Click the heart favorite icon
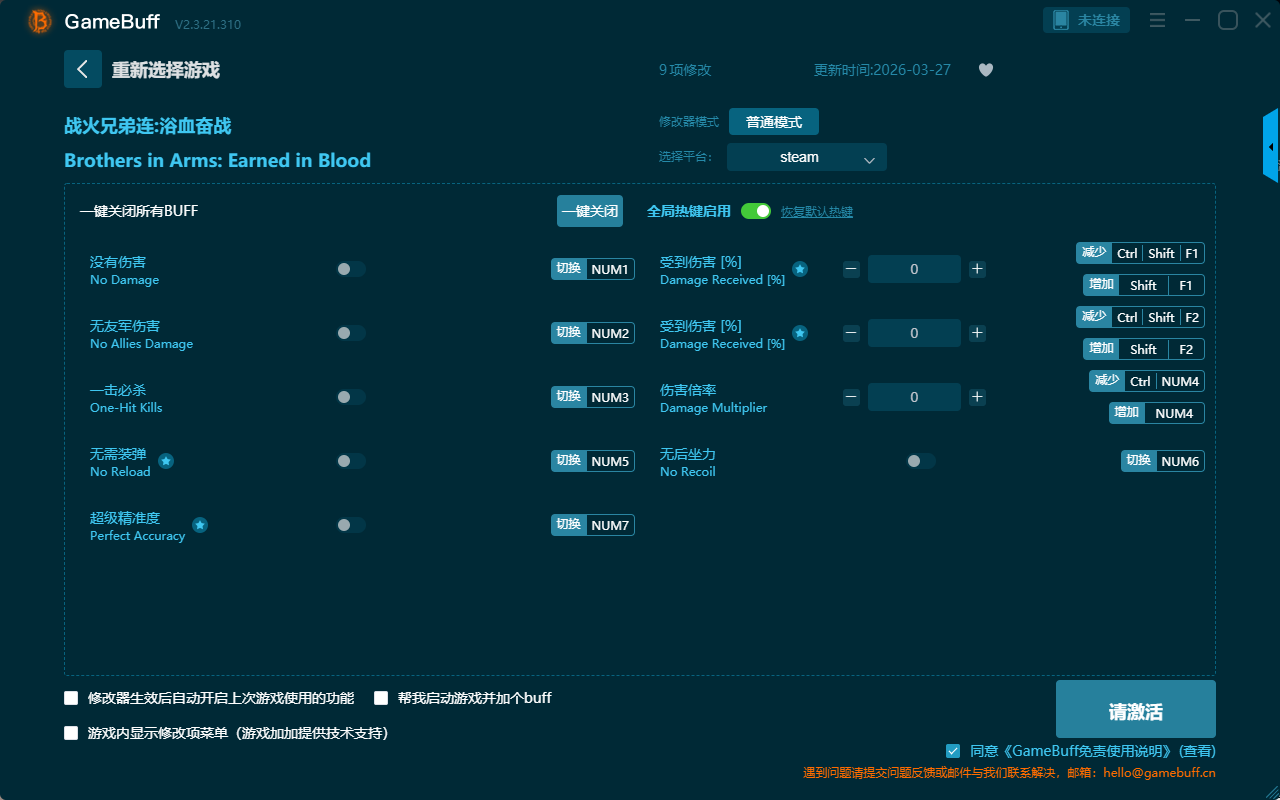This screenshot has width=1280, height=800. point(985,70)
